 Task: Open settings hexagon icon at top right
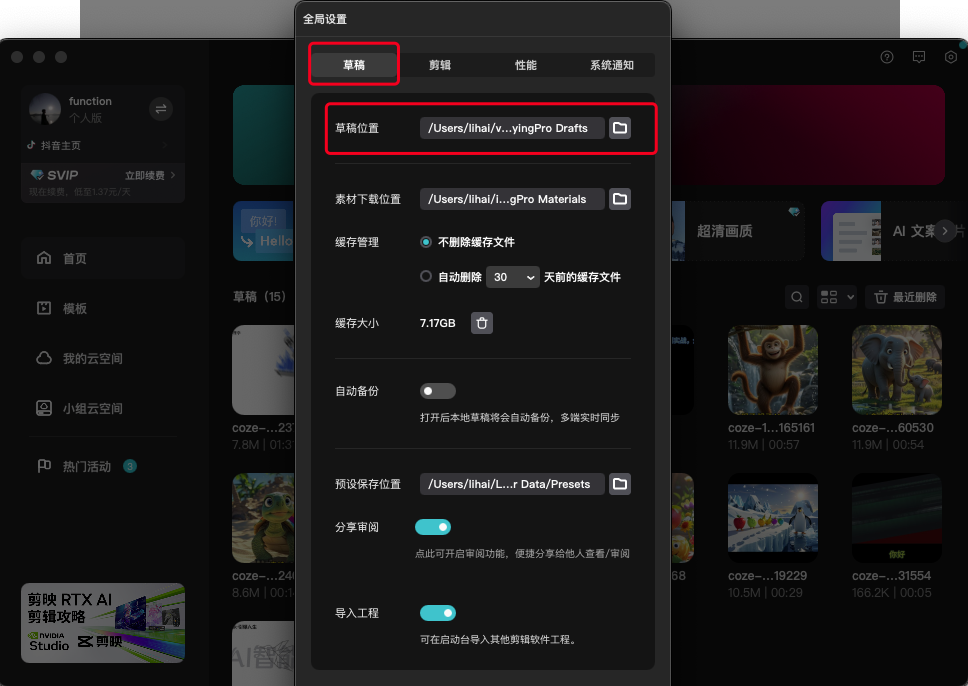pyautogui.click(x=951, y=57)
